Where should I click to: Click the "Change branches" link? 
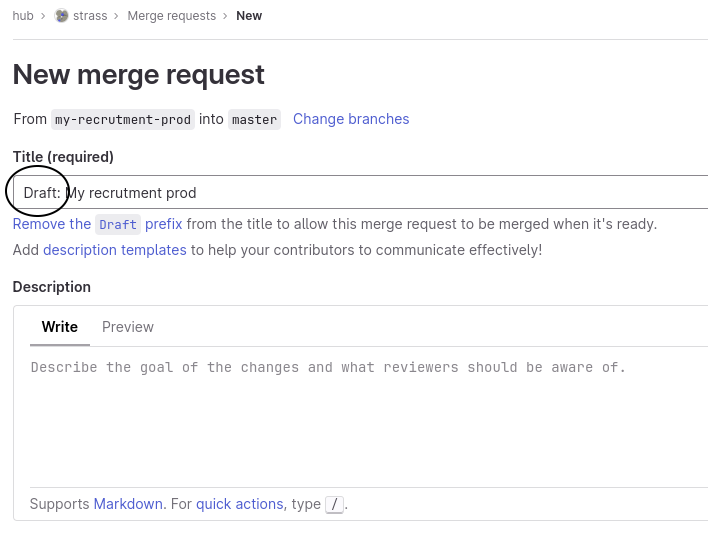tap(351, 119)
